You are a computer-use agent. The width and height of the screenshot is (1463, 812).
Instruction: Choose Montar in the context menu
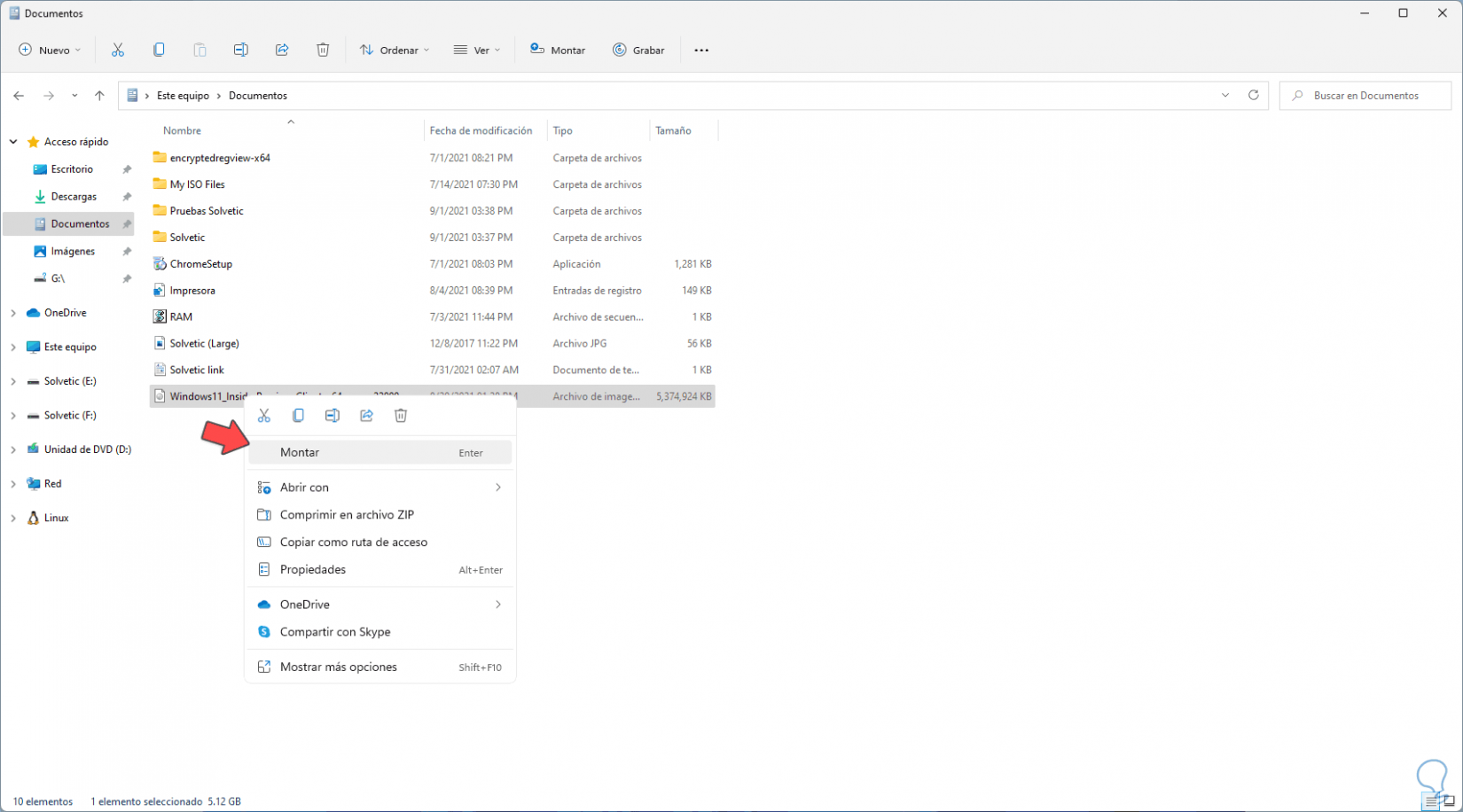380,453
